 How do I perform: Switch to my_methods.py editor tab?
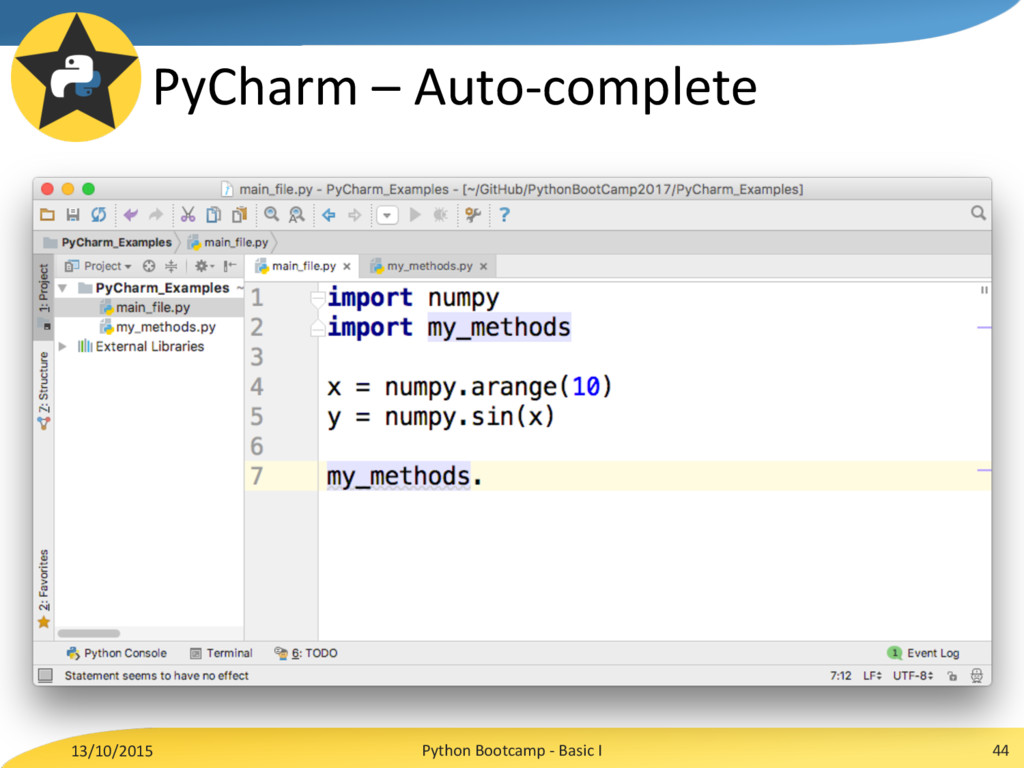[429, 266]
